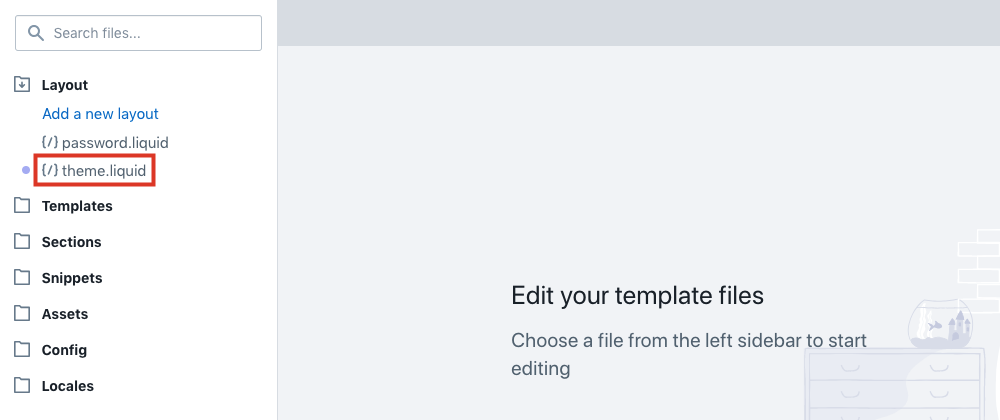Screen dimensions: 1000x420
Task: Expand the Snippets folder
Action: click(x=72, y=279)
